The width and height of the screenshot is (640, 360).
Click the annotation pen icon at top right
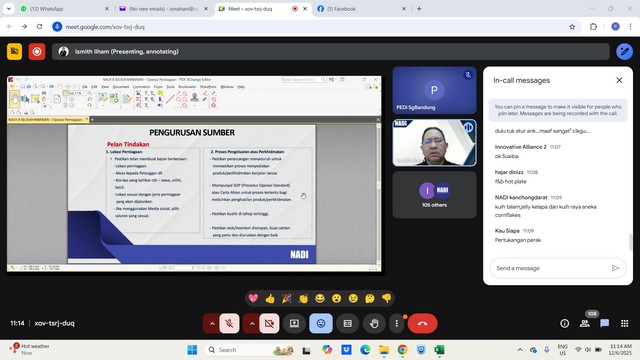pos(624,52)
